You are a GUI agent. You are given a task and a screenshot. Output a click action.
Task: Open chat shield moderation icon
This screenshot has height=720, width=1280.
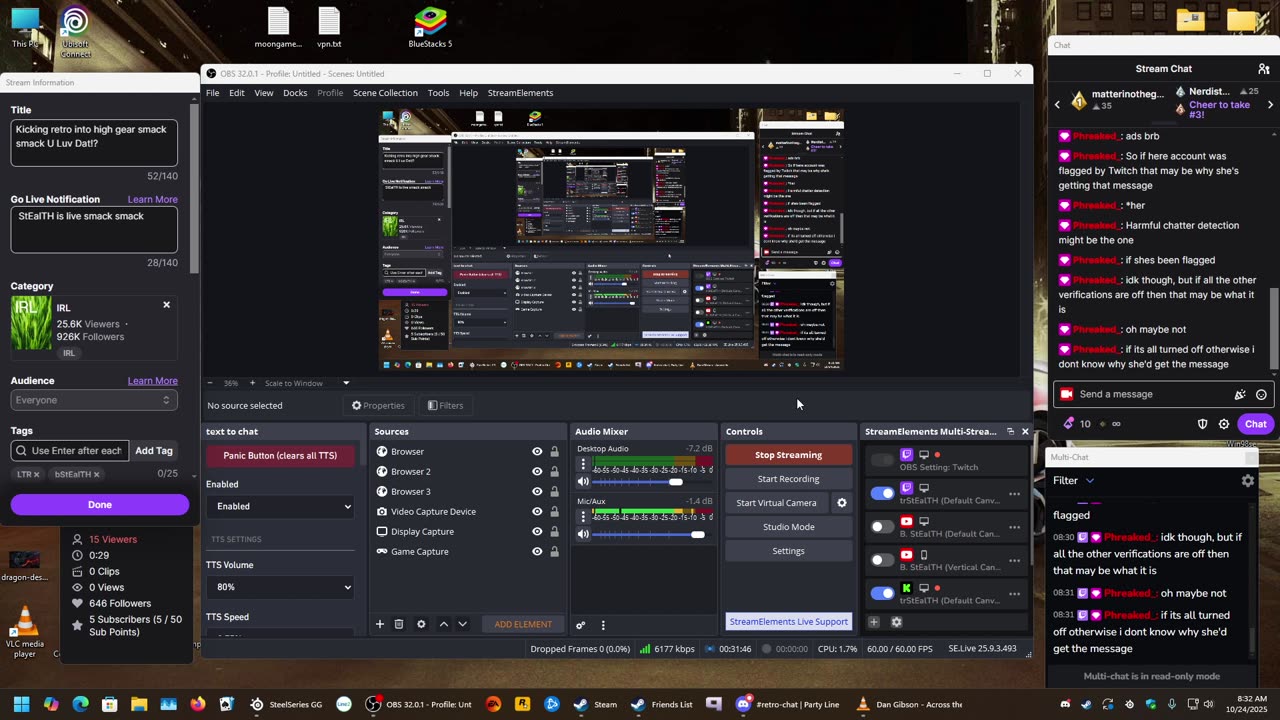coord(1203,424)
